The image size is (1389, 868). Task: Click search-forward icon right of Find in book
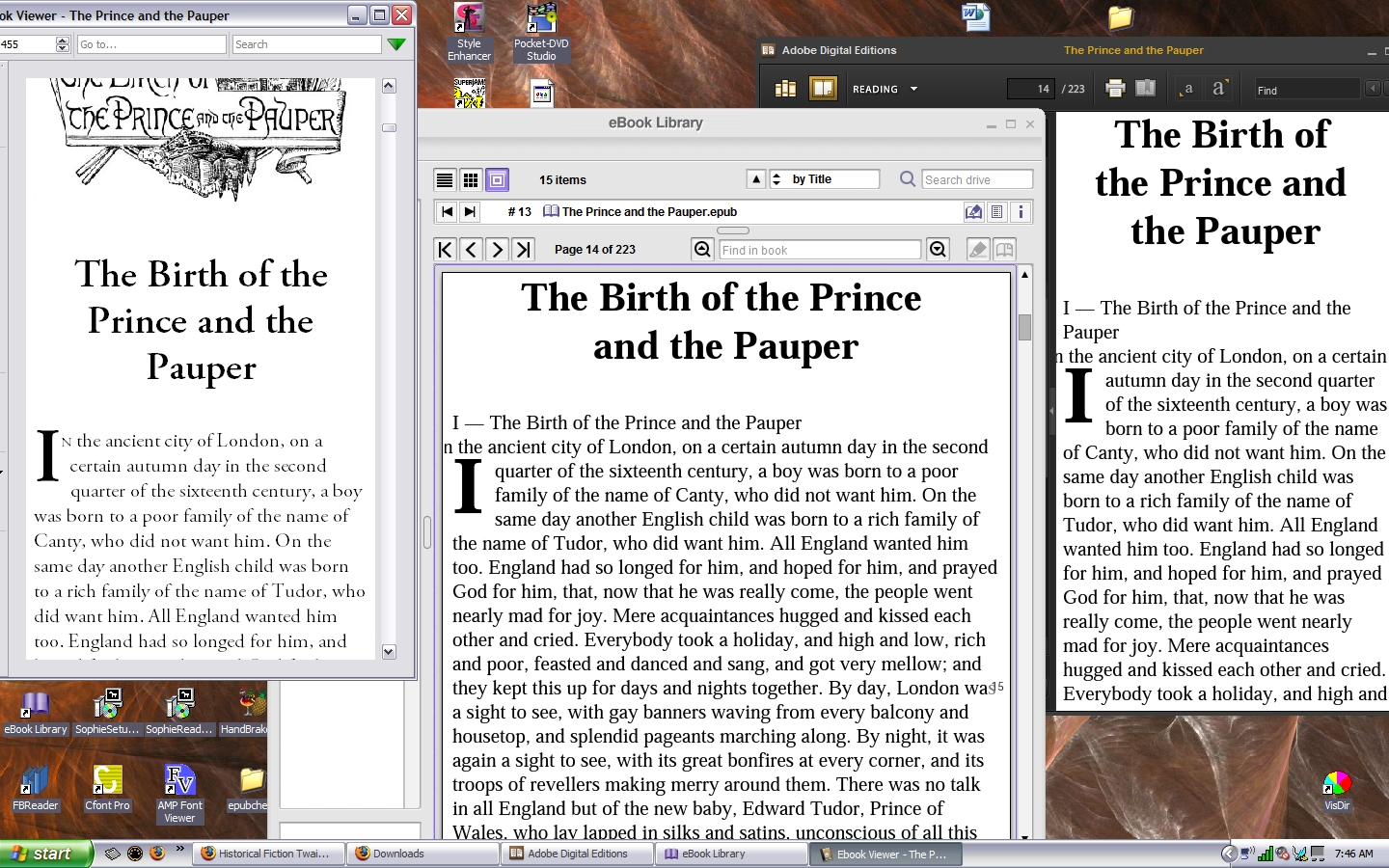point(938,250)
